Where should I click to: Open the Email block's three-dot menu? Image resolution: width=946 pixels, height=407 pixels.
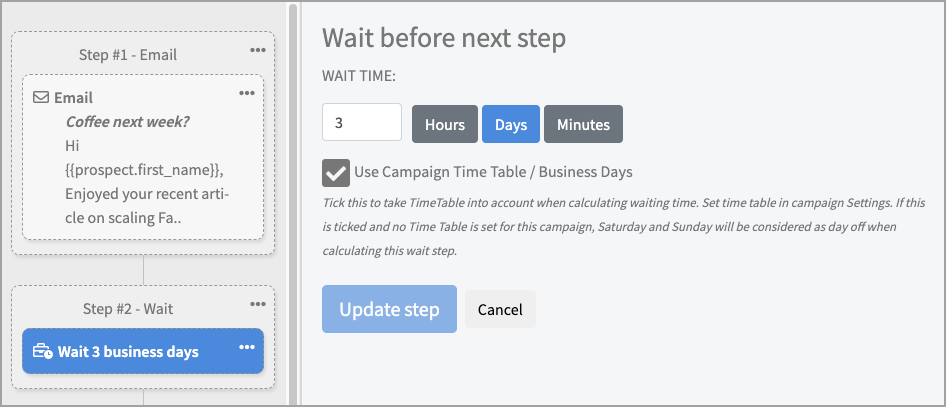[247, 93]
